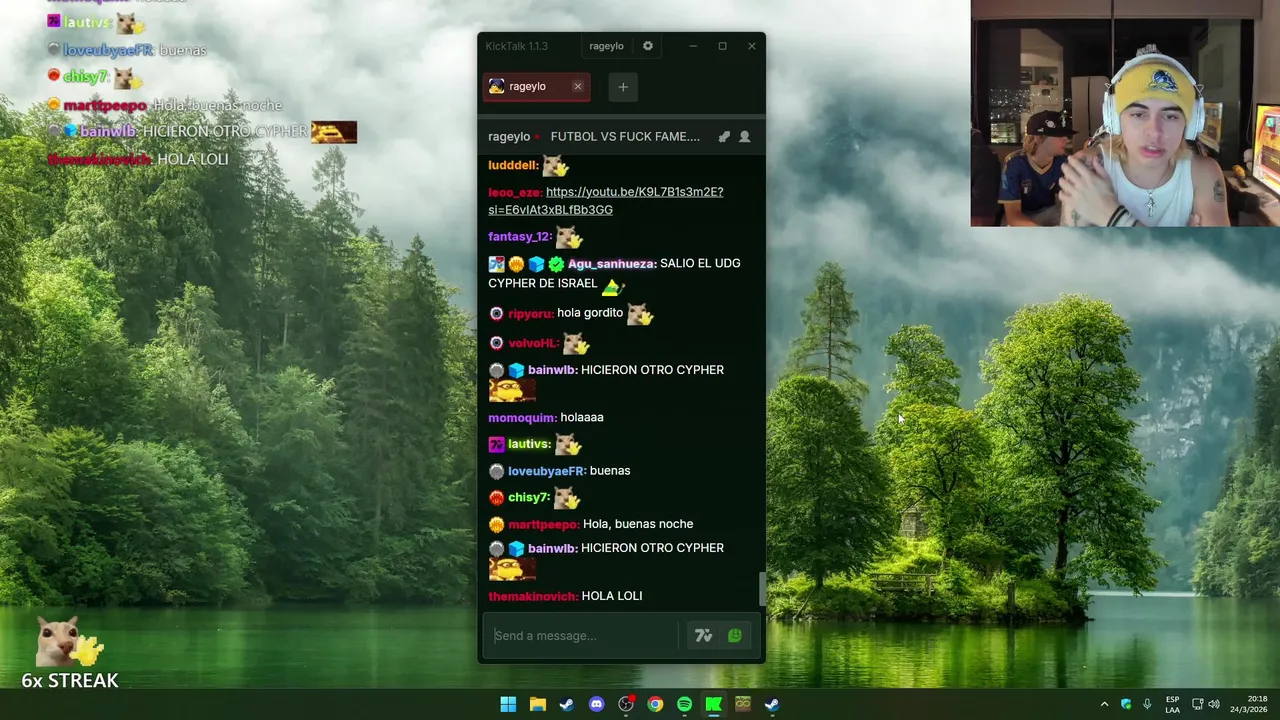1280x720 pixels.
Task: Open File Explorer from taskbar
Action: tap(537, 704)
